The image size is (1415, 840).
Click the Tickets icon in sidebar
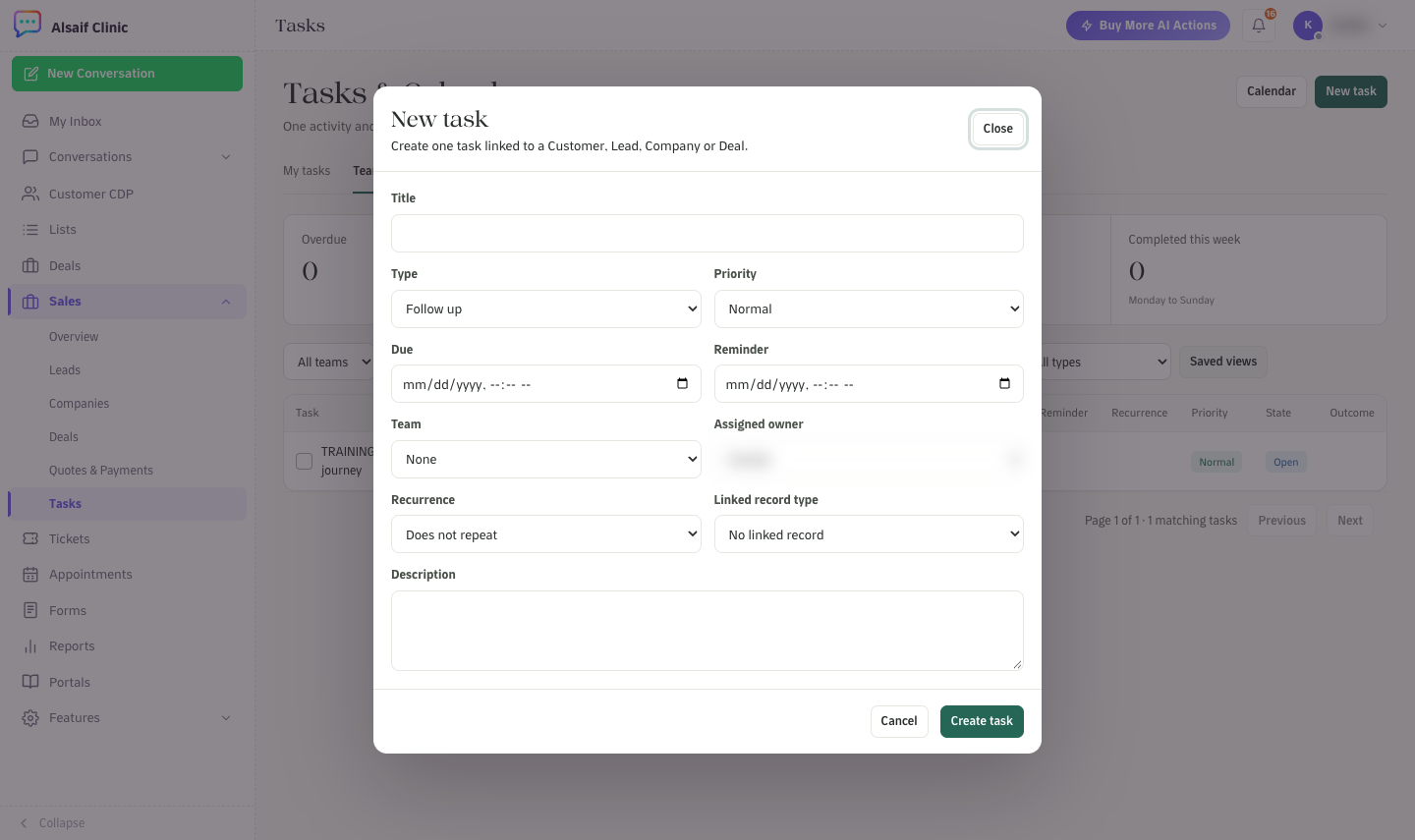click(30, 538)
